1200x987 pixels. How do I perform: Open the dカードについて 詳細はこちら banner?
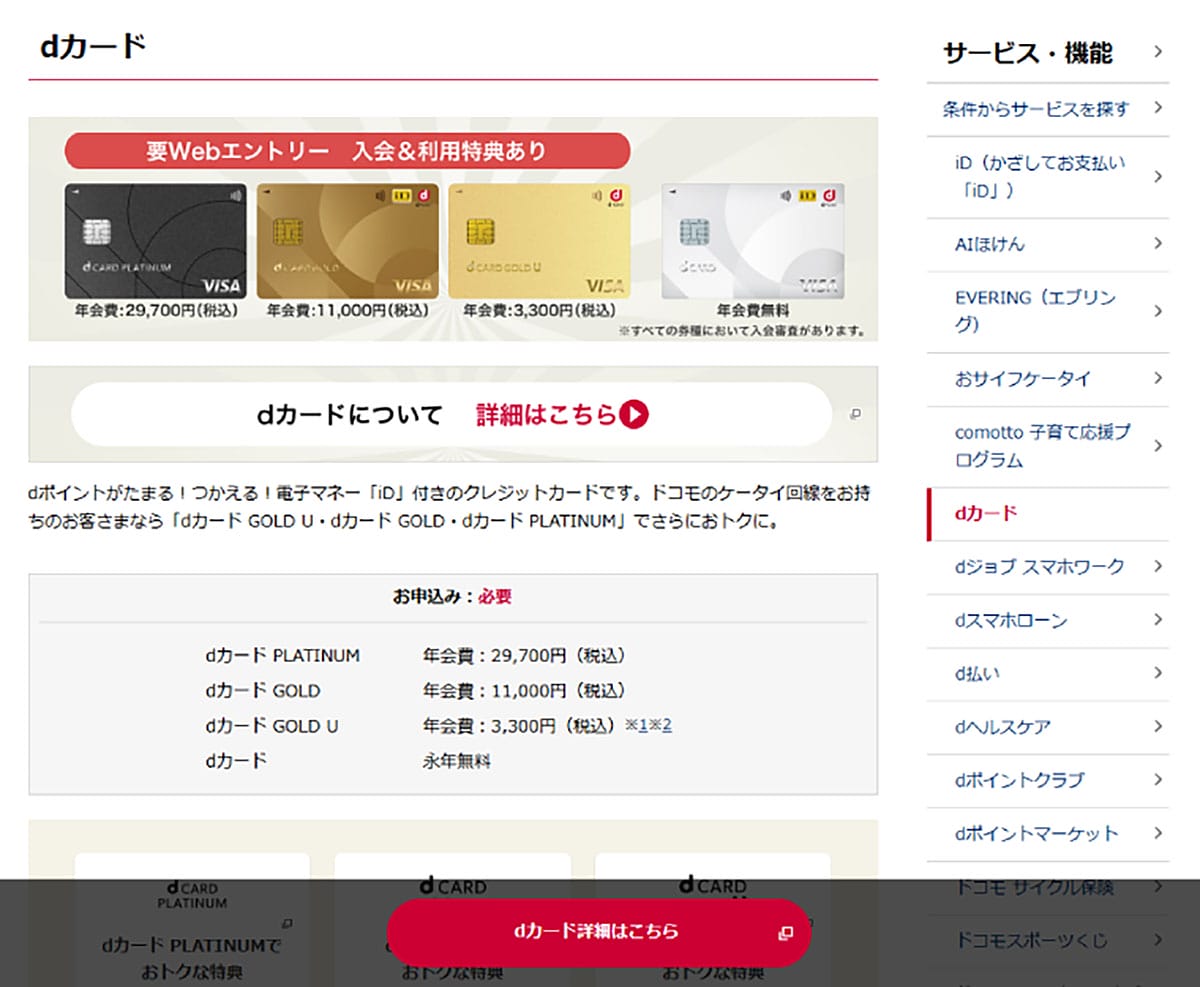click(x=451, y=414)
